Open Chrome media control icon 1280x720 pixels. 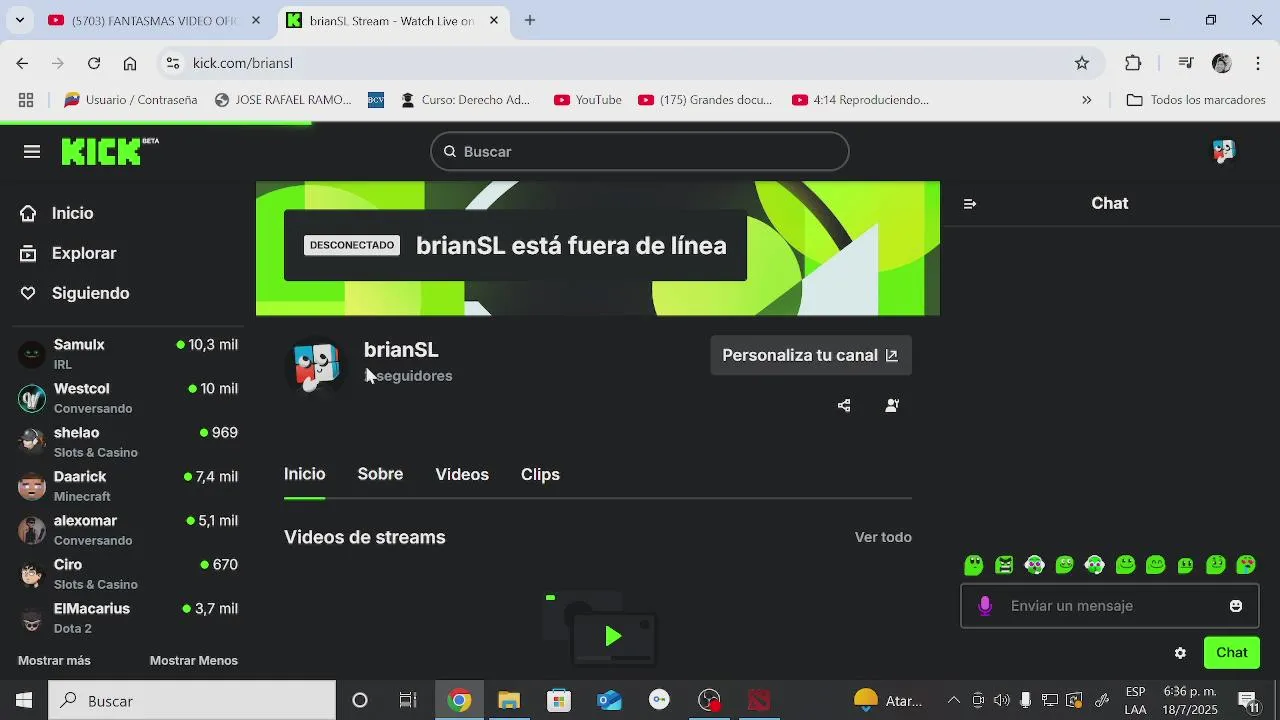[x=1186, y=63]
